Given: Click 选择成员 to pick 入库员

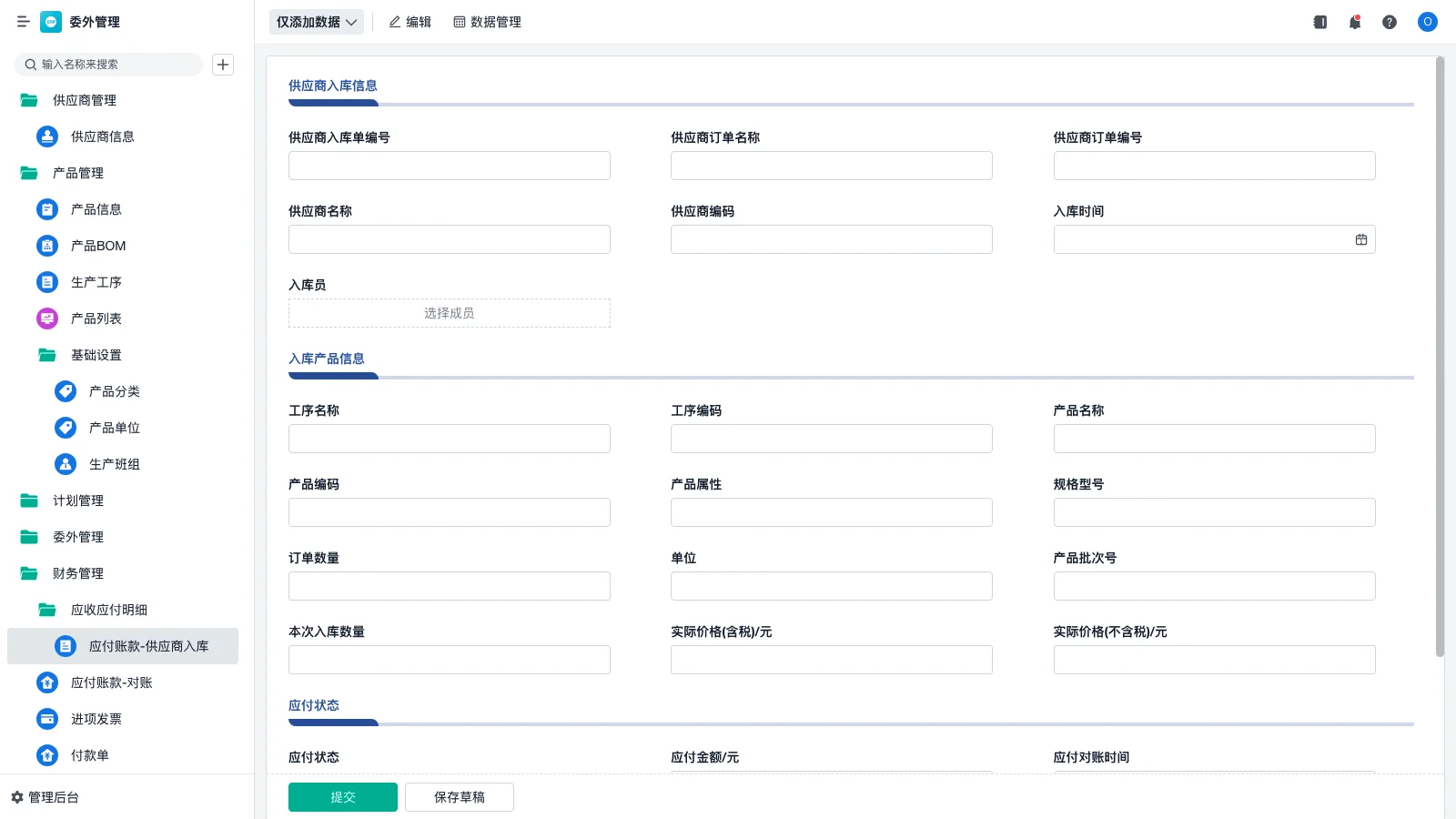Looking at the screenshot, I should coord(449,312).
